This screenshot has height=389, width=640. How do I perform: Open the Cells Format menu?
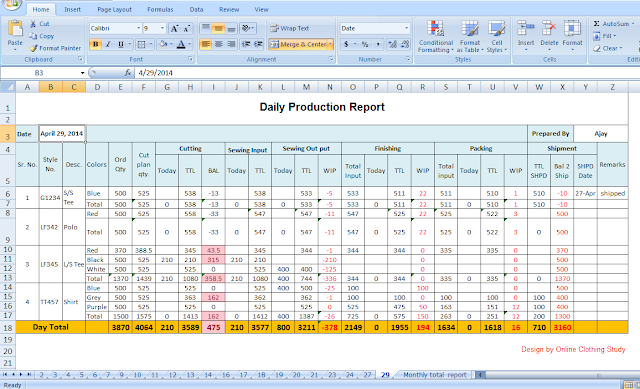572,36
